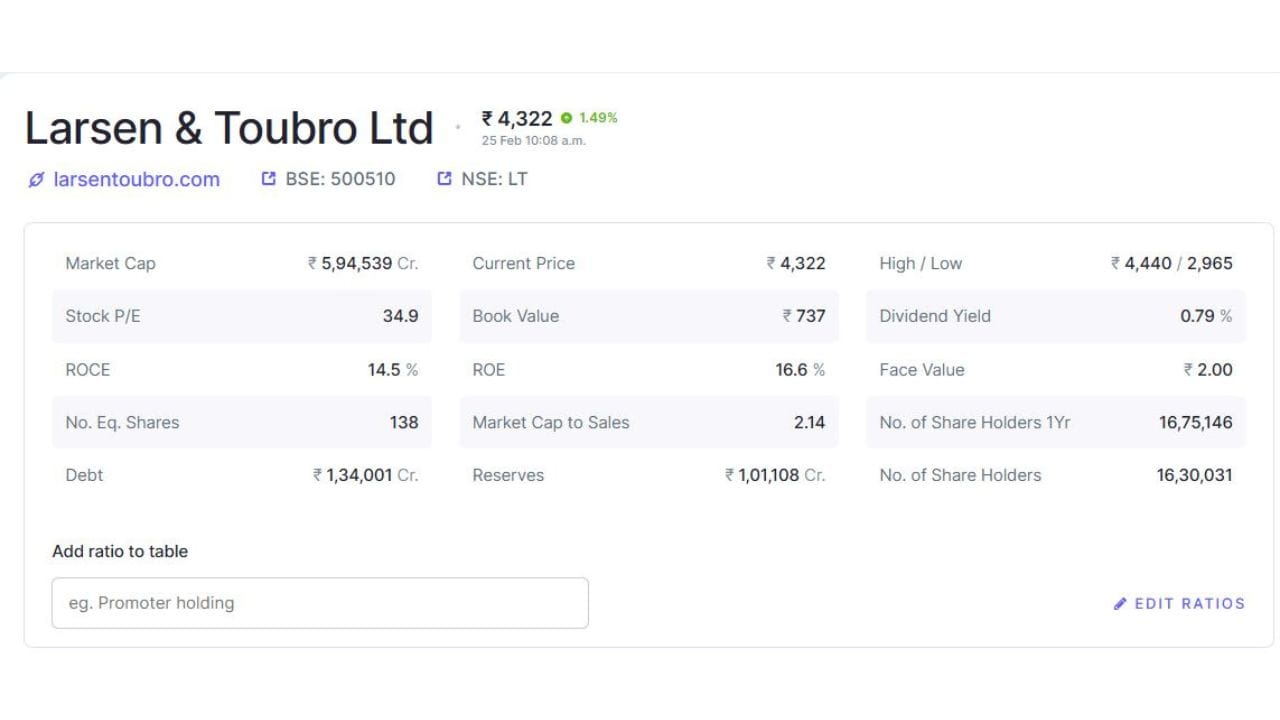Image resolution: width=1280 pixels, height=720 pixels.
Task: Click the external link icon before NSE
Action: pos(444,179)
